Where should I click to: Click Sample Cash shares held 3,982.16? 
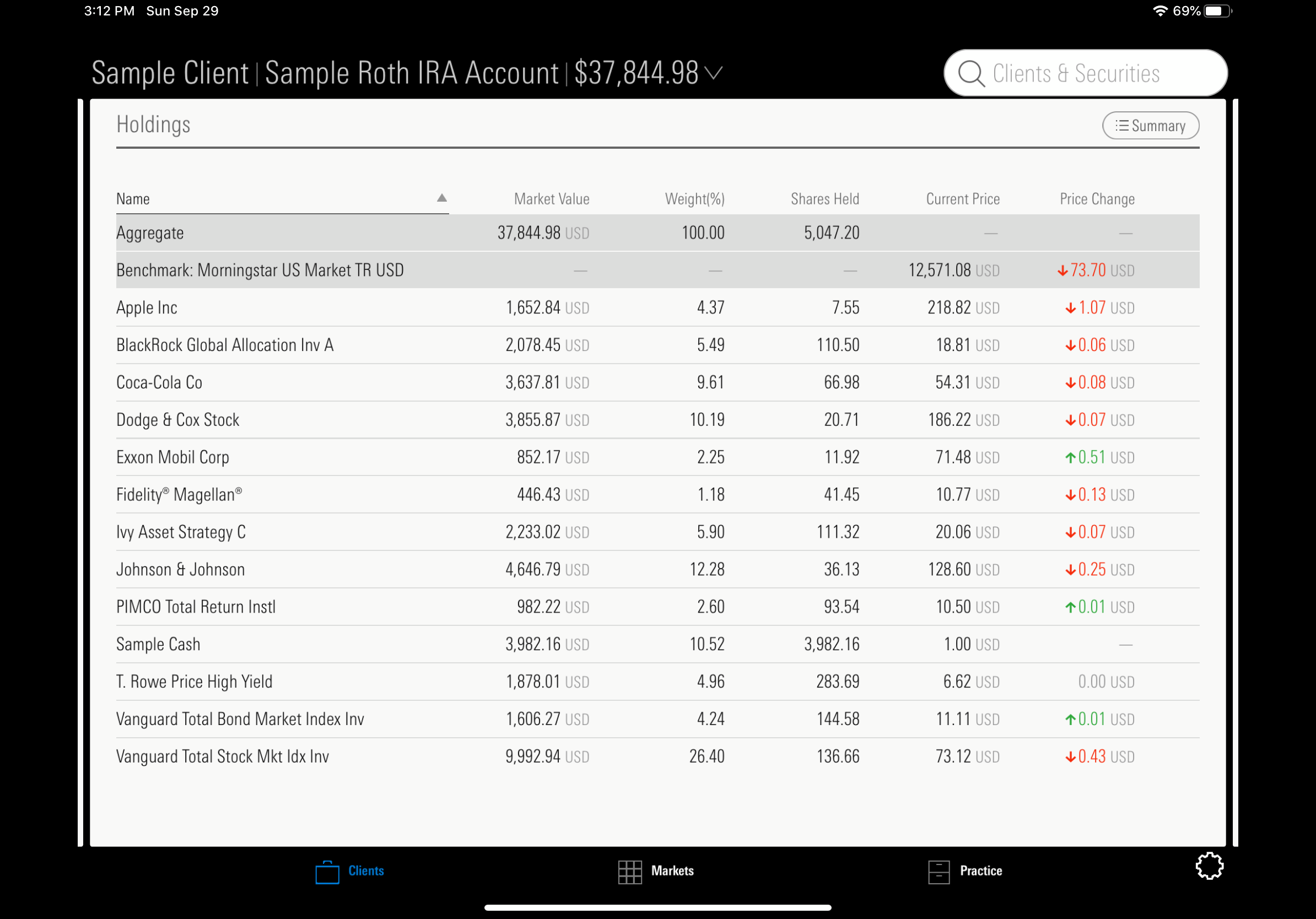tap(832, 645)
